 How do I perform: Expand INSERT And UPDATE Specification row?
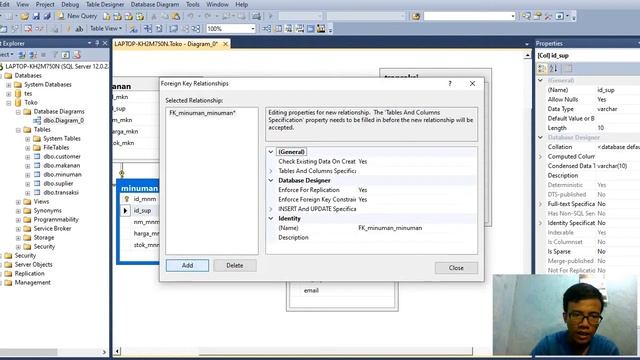[x=271, y=209]
